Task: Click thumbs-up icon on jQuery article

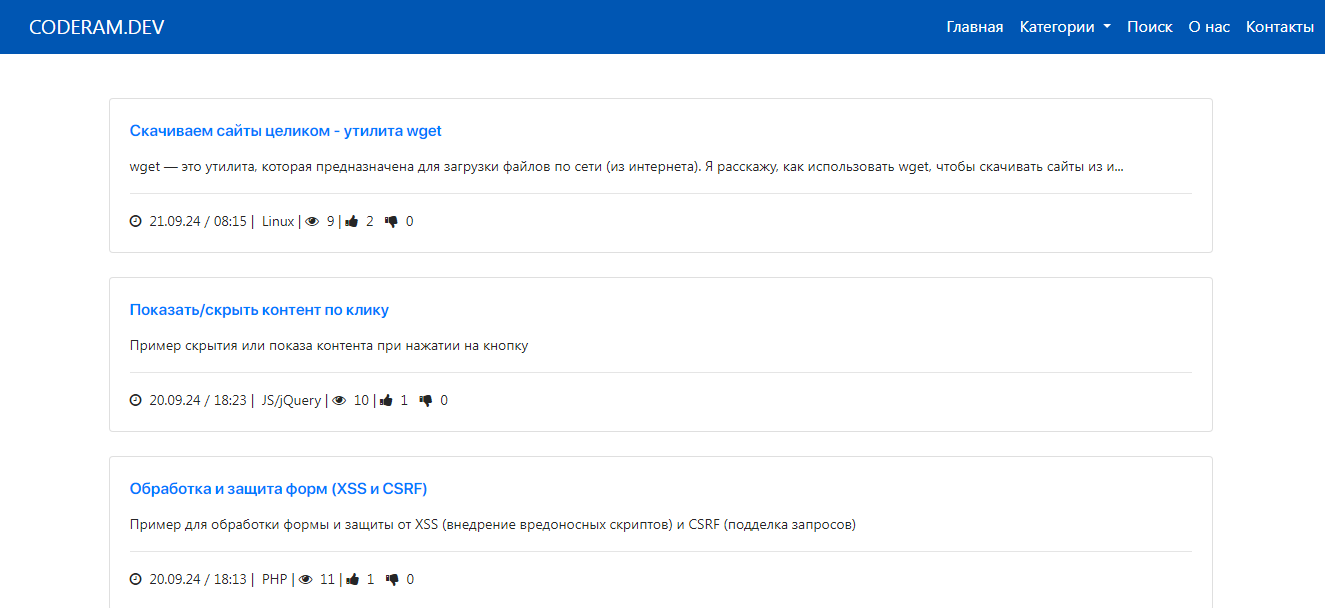Action: click(x=386, y=401)
